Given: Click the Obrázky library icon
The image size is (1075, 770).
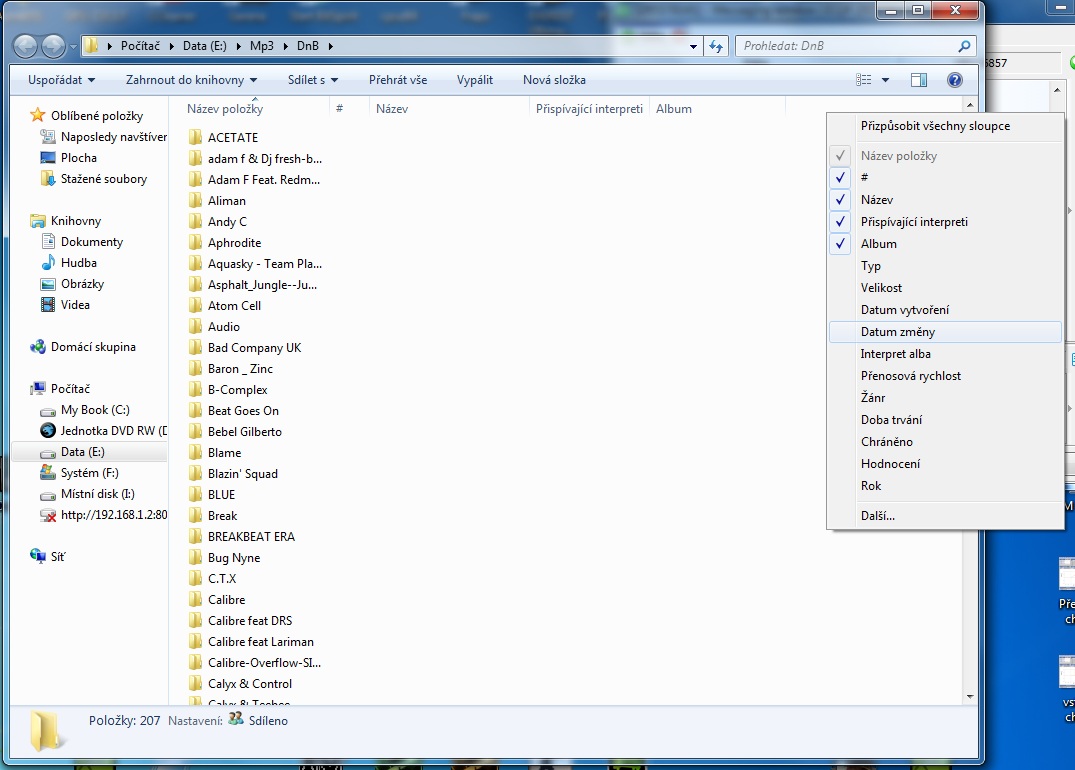Looking at the screenshot, I should pos(48,284).
